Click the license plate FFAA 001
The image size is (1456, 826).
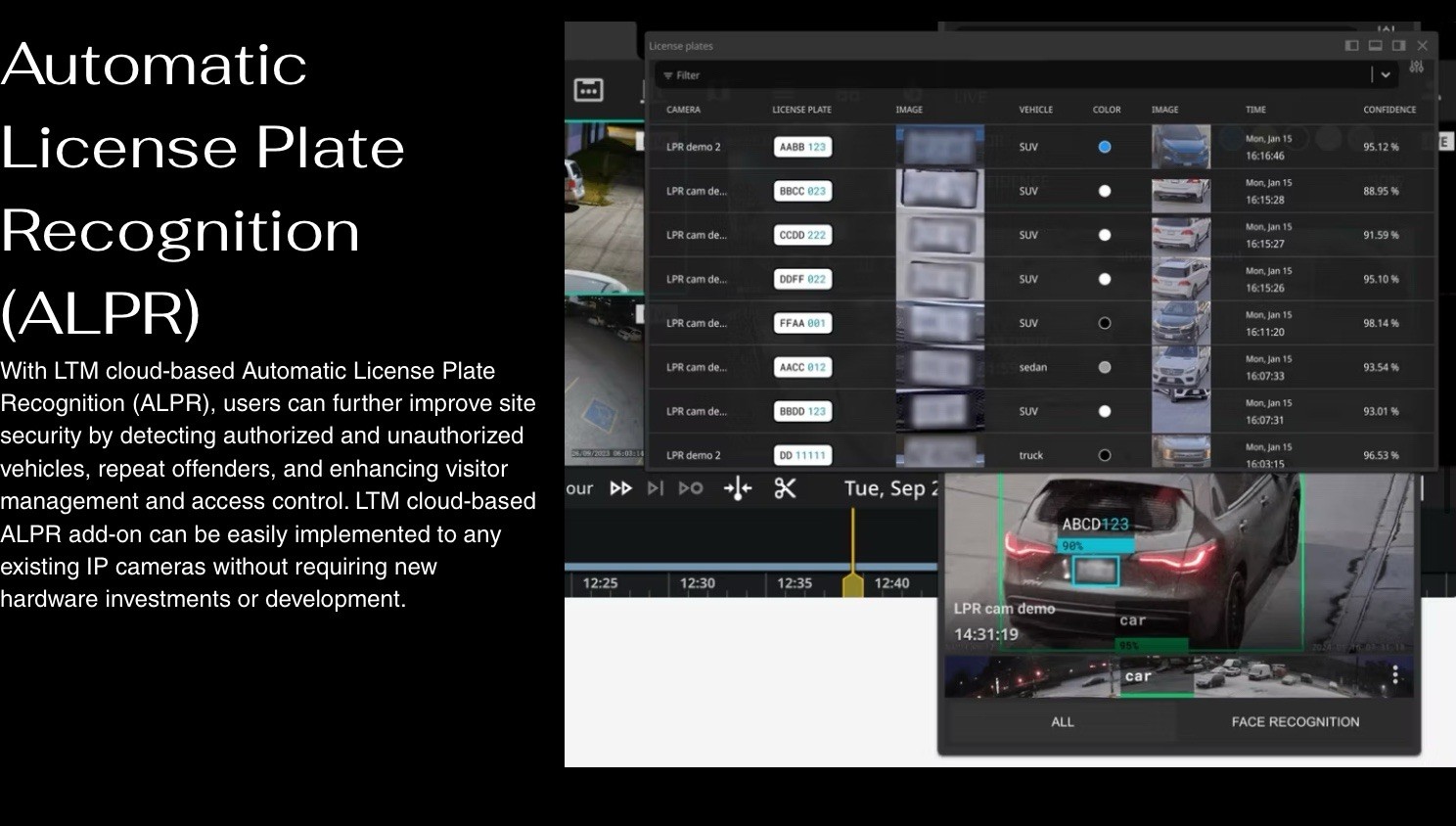pos(802,323)
